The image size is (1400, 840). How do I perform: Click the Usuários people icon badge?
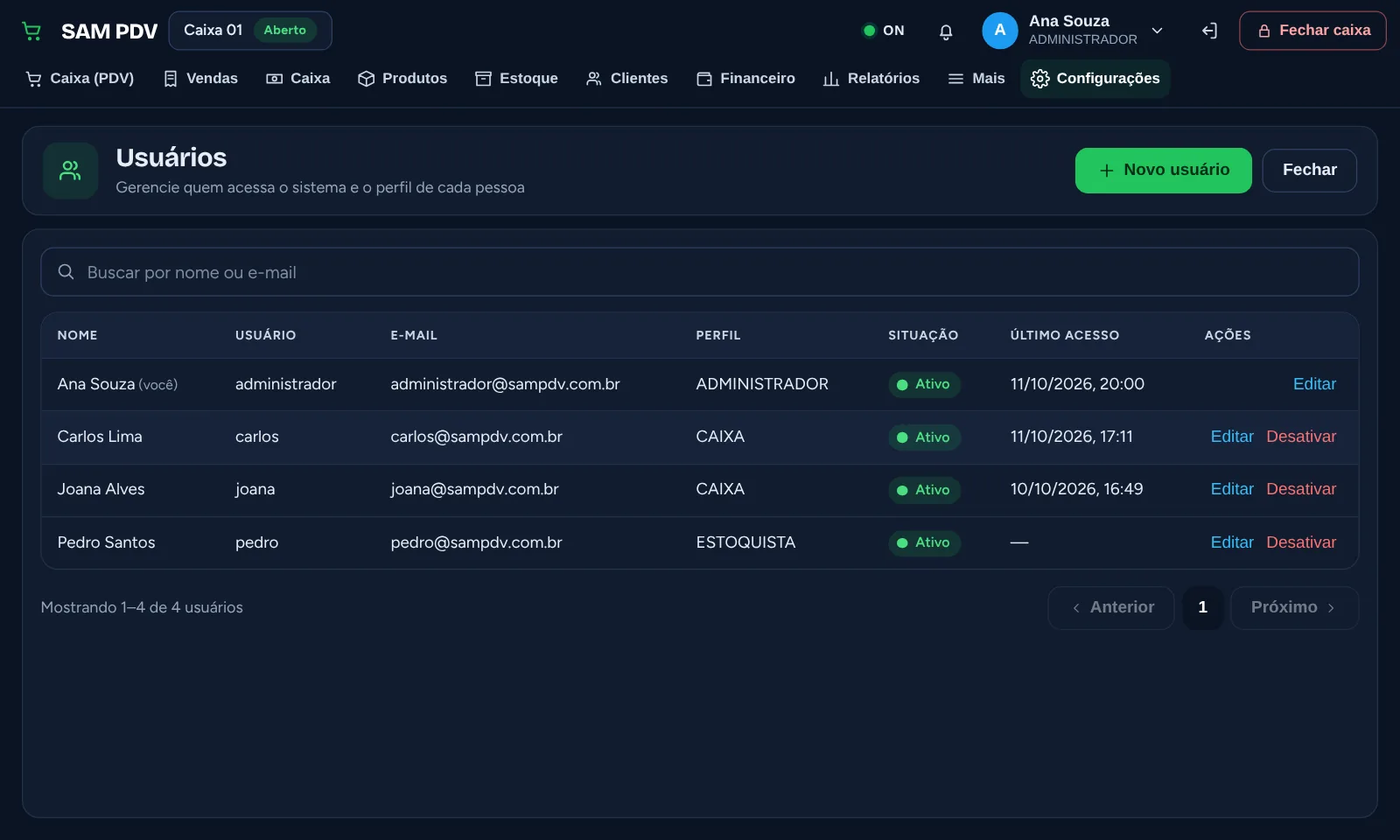pyautogui.click(x=70, y=171)
